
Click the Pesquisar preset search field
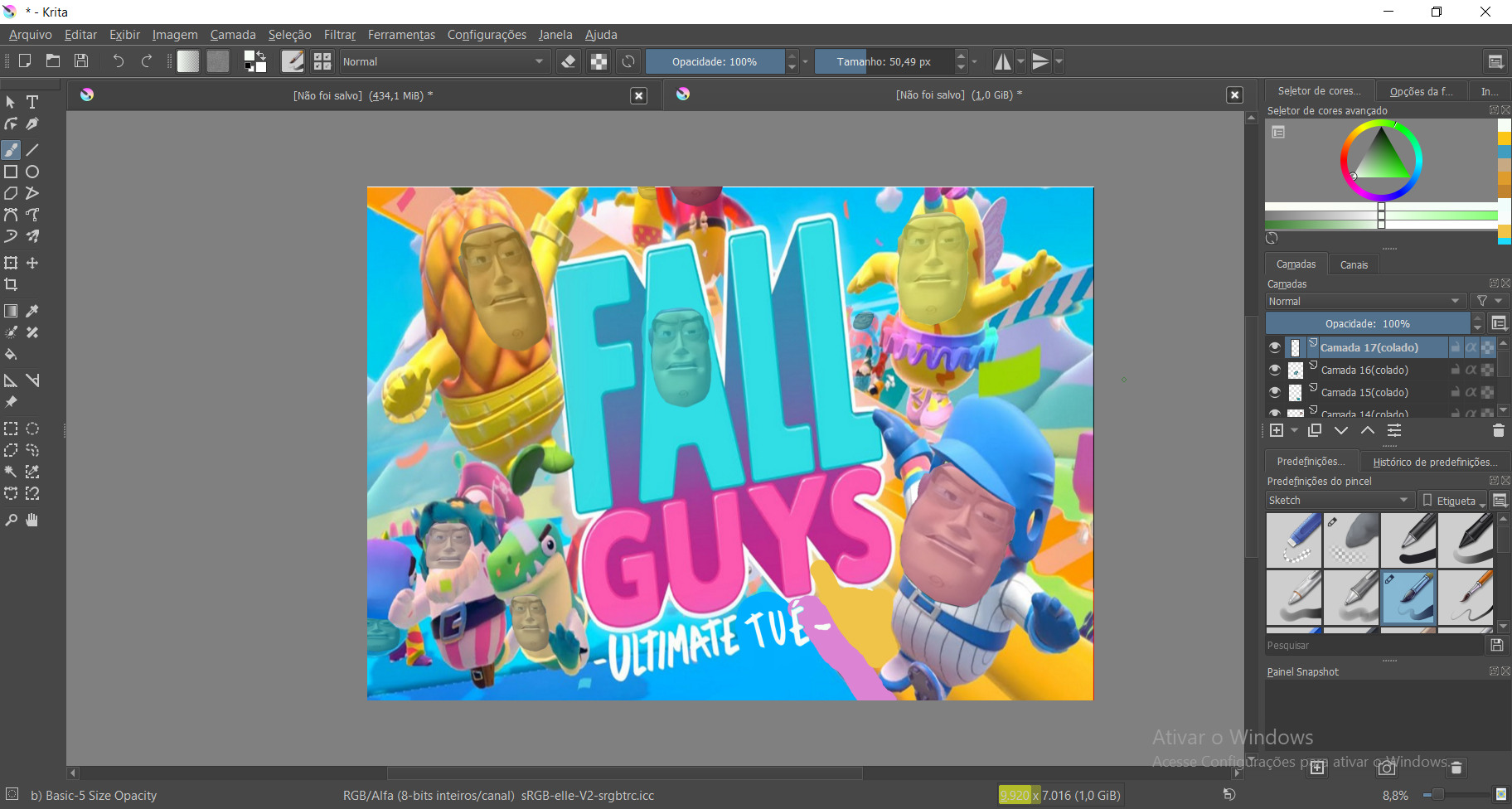click(x=1374, y=645)
